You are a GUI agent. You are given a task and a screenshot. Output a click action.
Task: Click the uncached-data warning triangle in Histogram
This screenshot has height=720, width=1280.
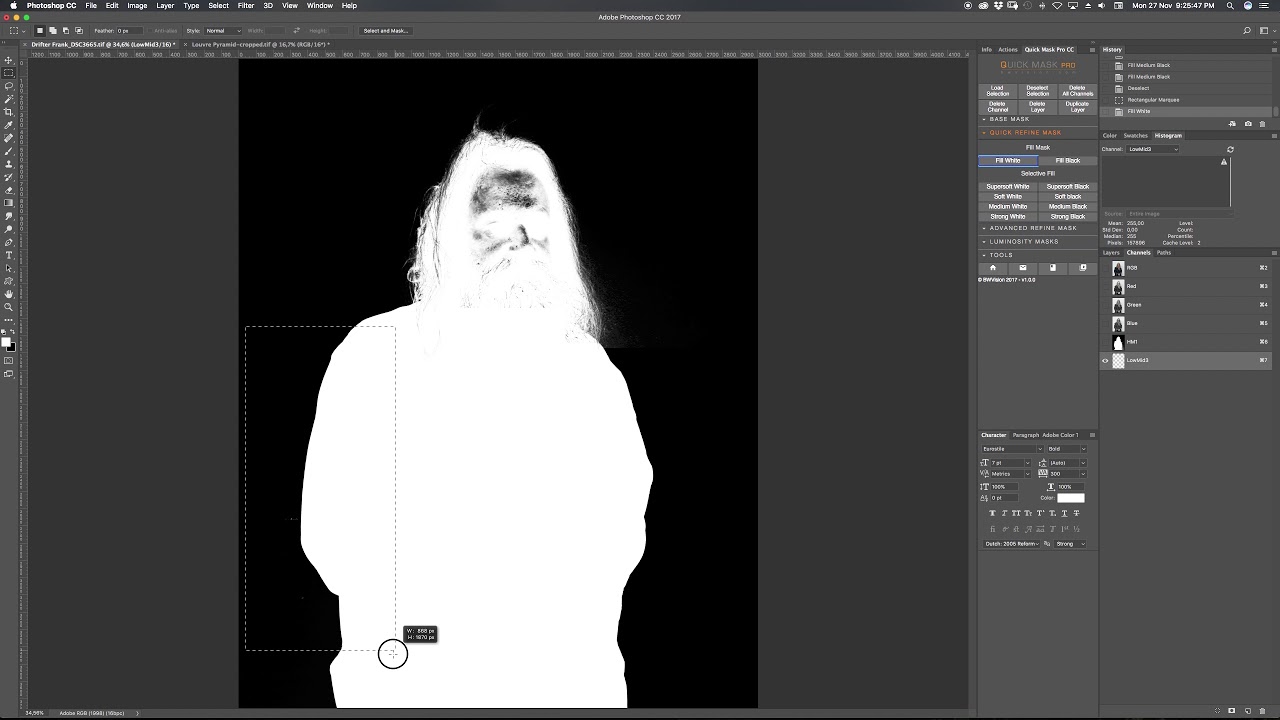click(1224, 162)
